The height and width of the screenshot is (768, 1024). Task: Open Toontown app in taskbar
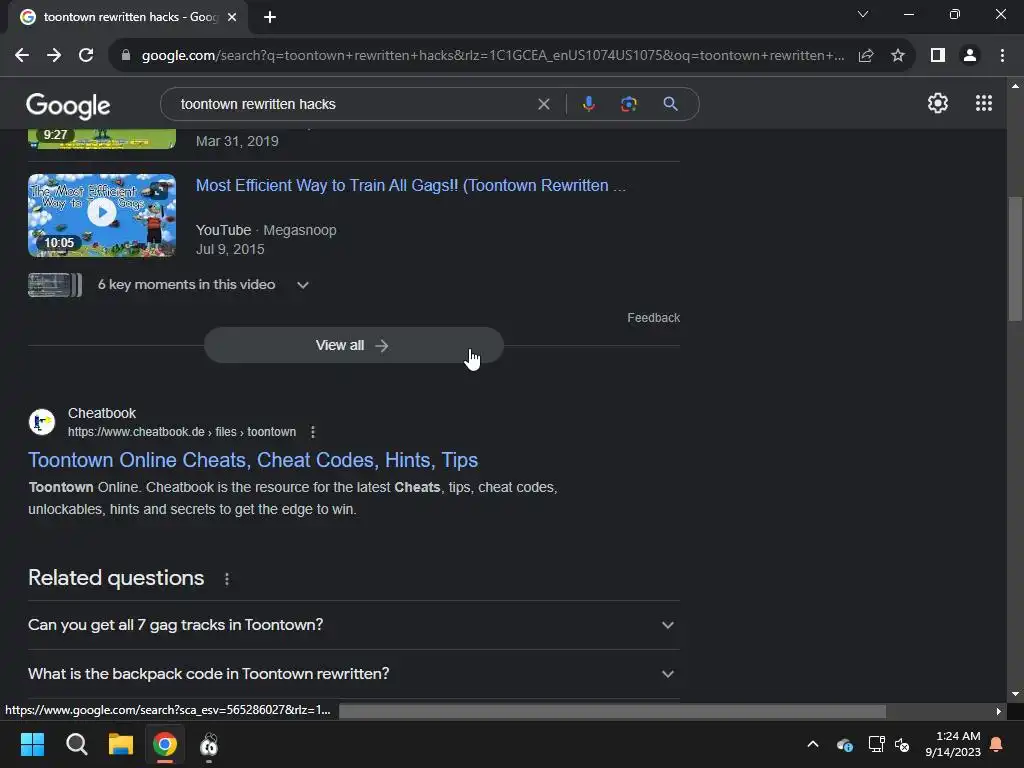209,744
